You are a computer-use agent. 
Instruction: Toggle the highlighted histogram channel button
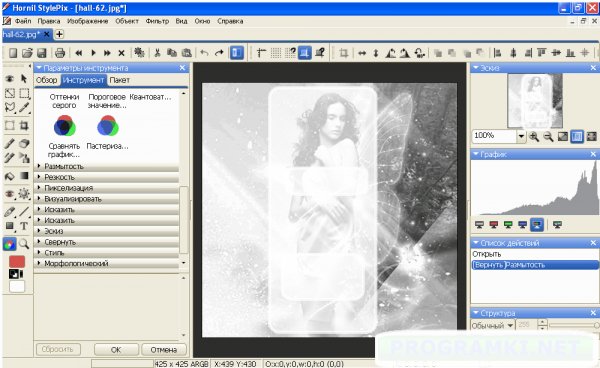tap(537, 225)
